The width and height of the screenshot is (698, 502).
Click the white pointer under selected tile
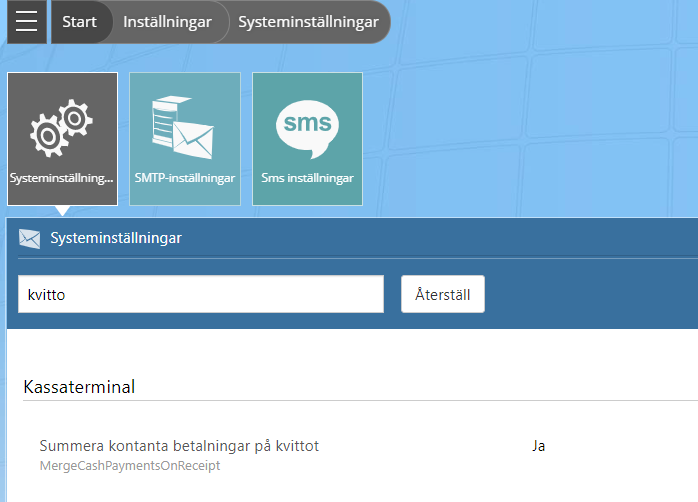62,211
